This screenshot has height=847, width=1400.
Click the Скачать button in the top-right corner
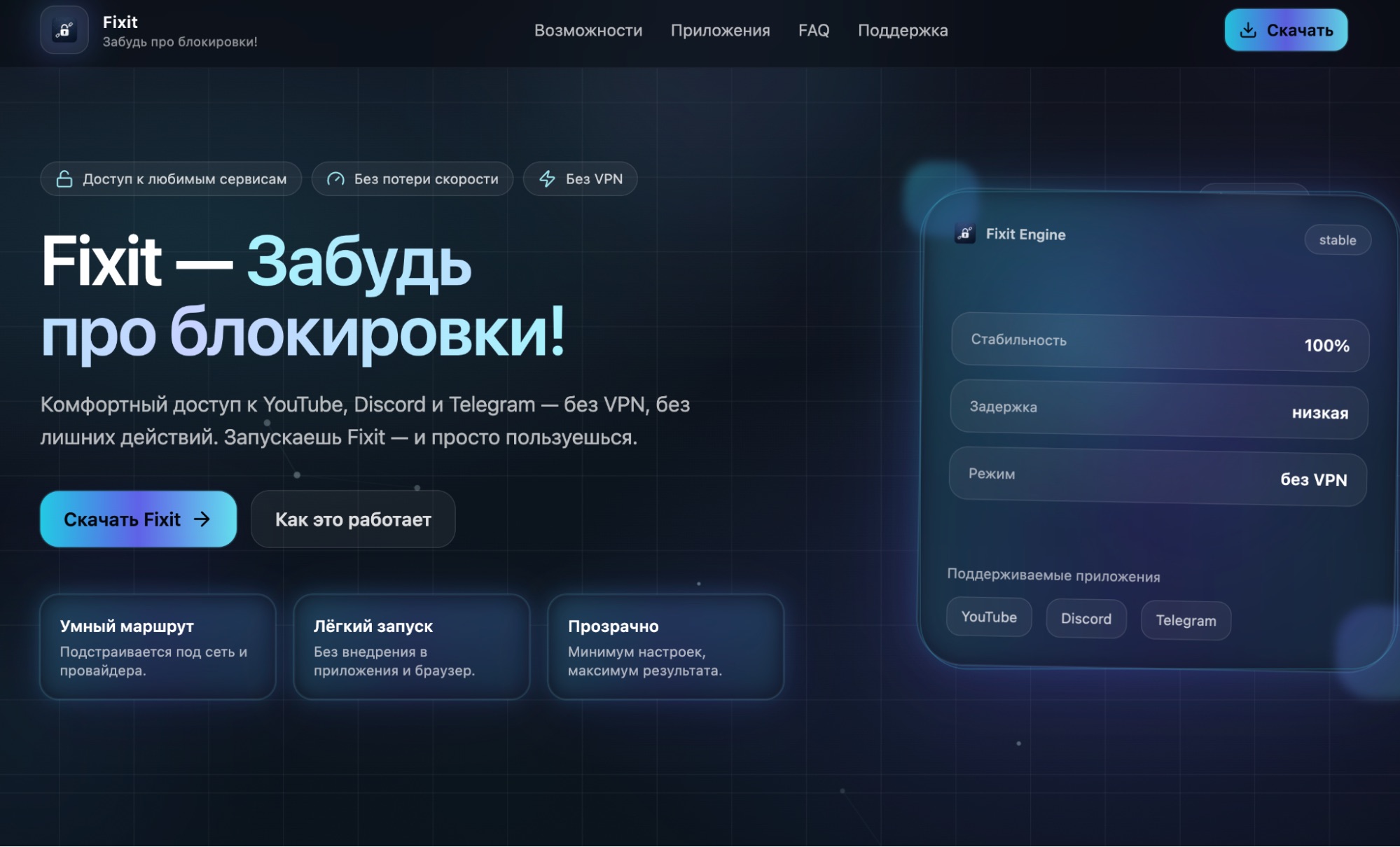(x=1286, y=29)
